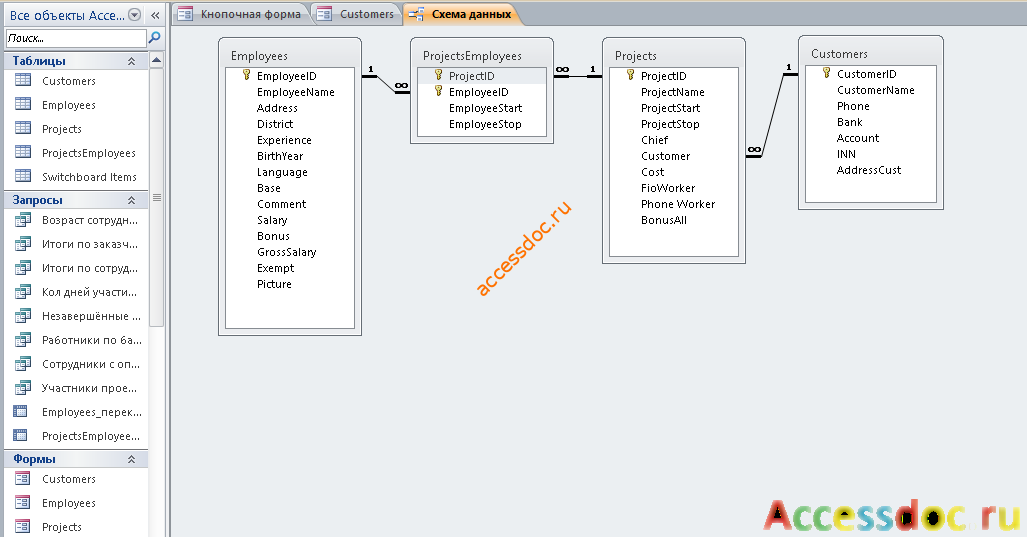Switch to the Customers document tab
The image size is (1027, 537).
click(x=356, y=14)
